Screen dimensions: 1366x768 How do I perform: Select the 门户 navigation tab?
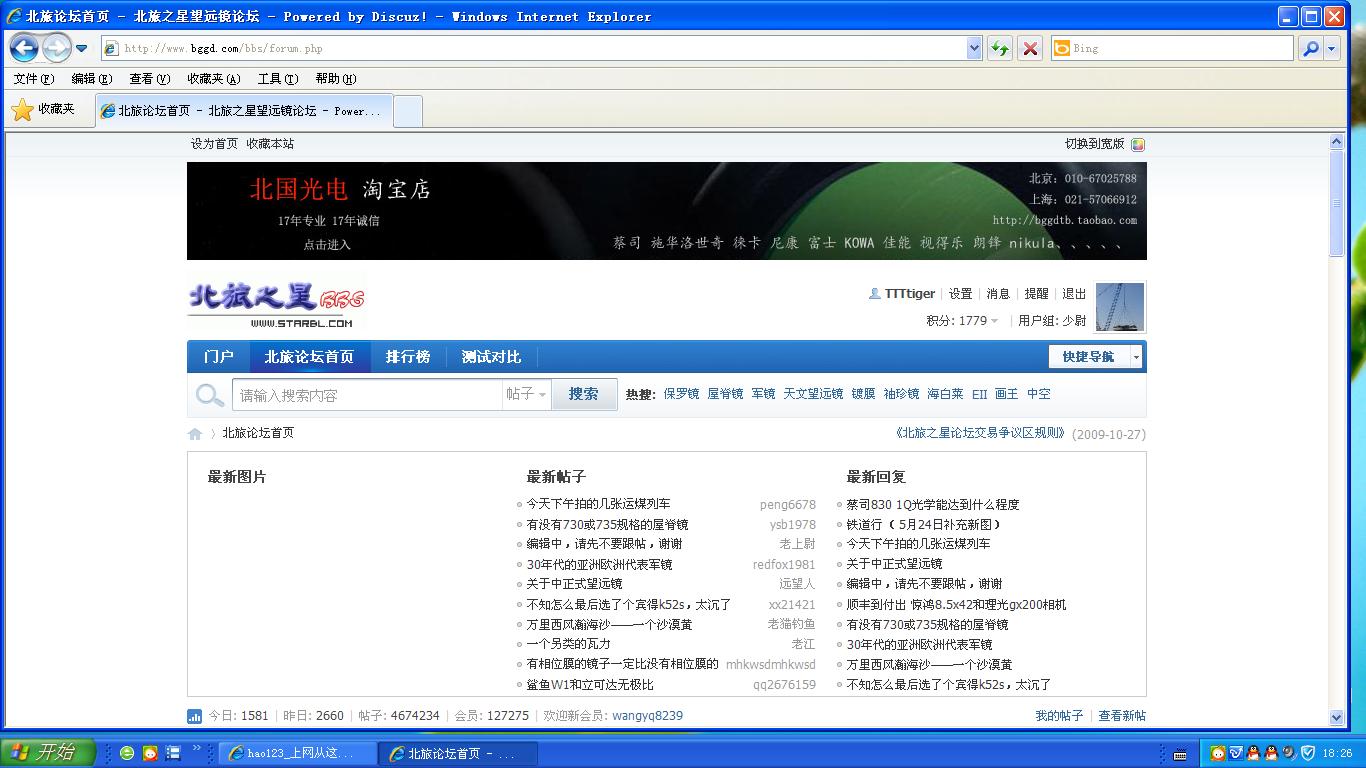coord(218,357)
